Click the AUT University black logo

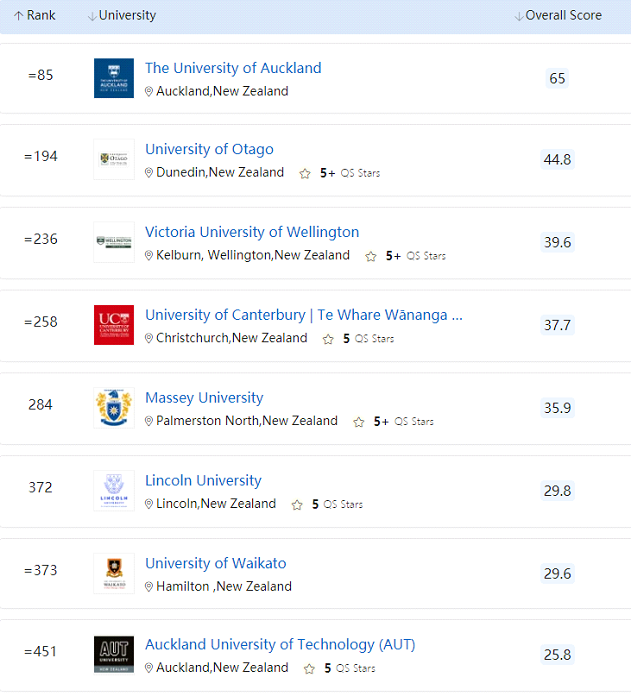click(x=114, y=655)
